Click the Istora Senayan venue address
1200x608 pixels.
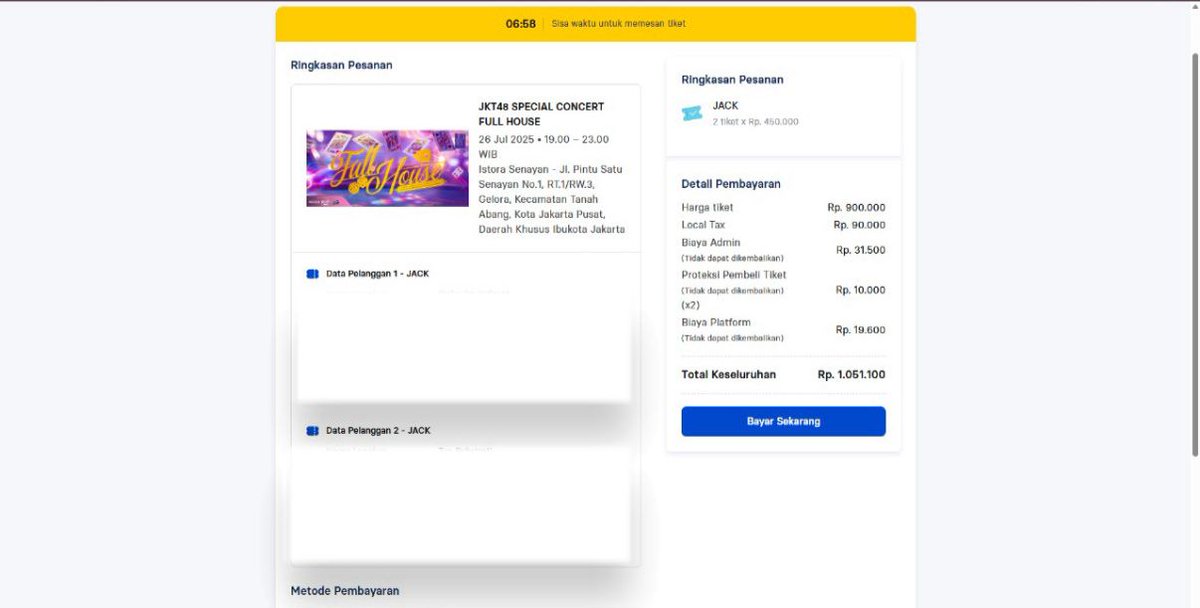tap(552, 199)
